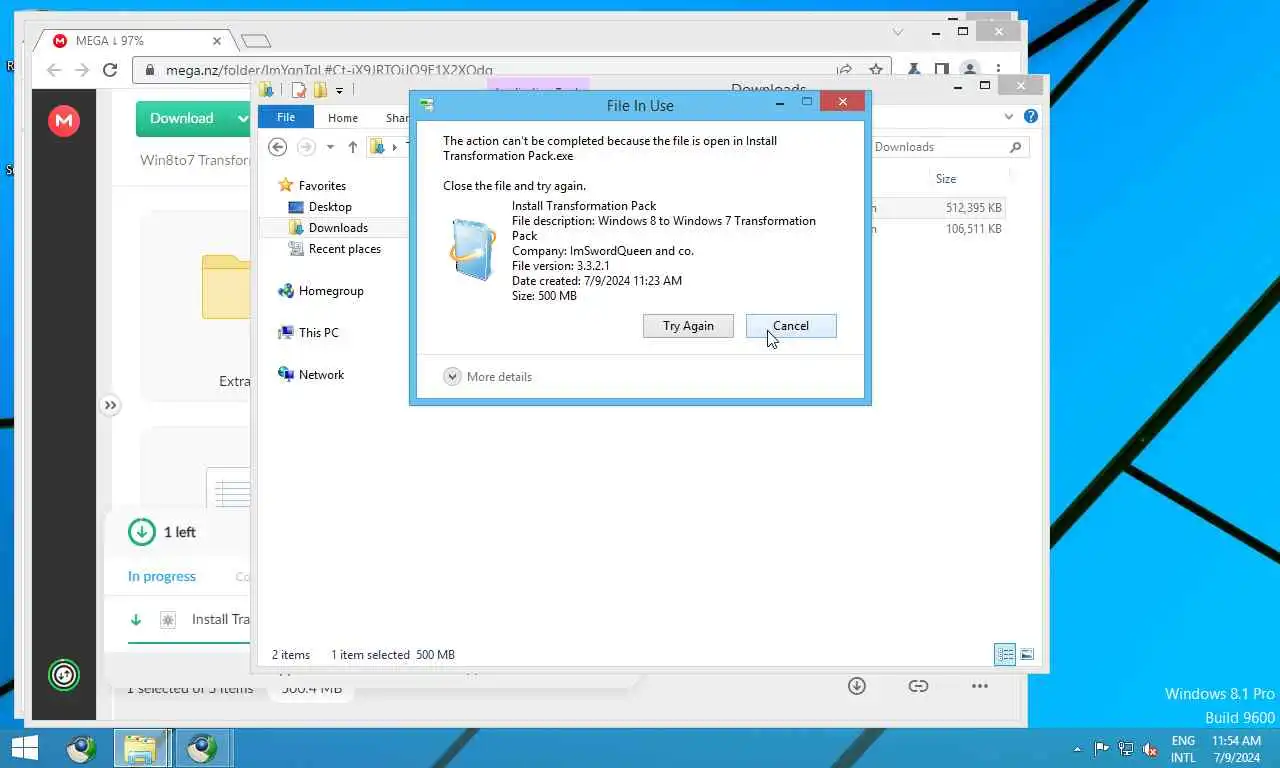Viewport: 1280px width, 768px height.
Task: Open the Home tab in Explorer ribbon
Action: pyautogui.click(x=343, y=118)
